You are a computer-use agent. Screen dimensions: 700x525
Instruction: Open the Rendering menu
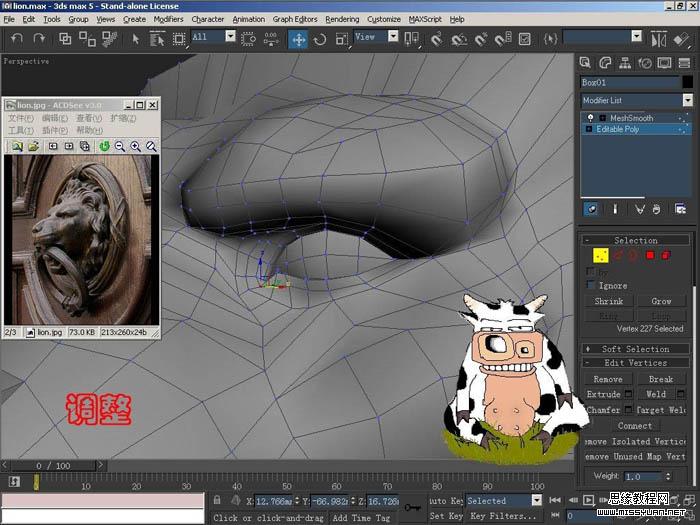click(342, 19)
